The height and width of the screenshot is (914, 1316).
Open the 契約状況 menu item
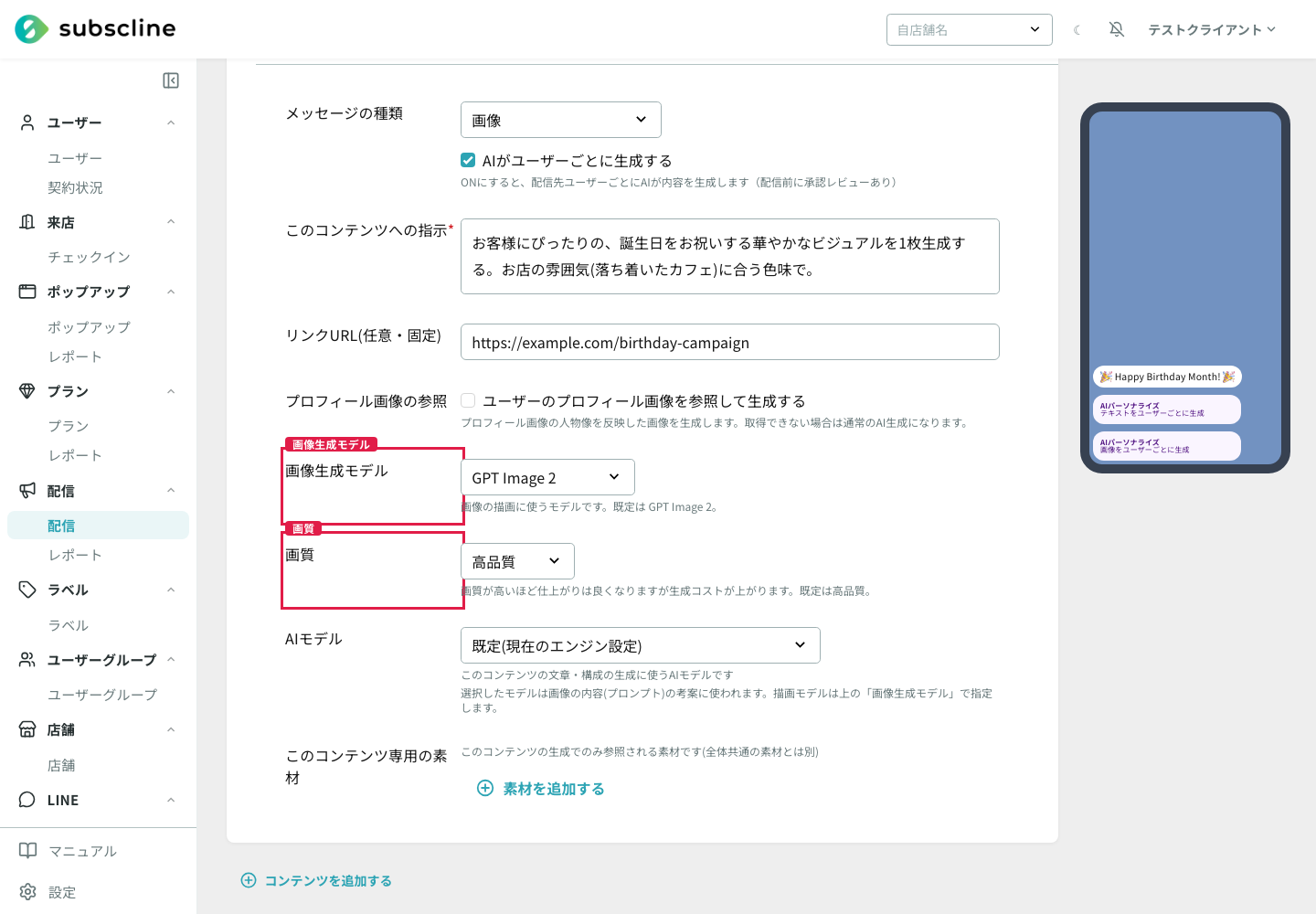(x=75, y=187)
